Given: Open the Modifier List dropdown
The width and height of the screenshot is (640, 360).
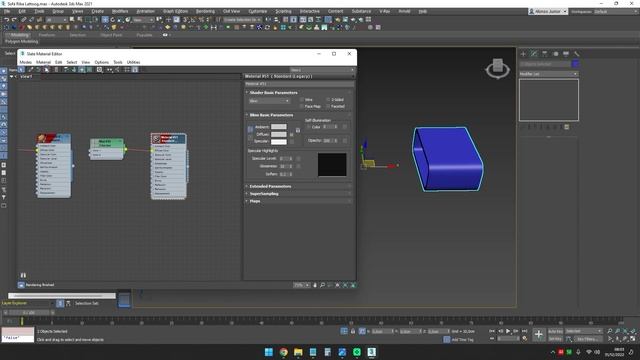Looking at the screenshot, I should (x=549, y=74).
